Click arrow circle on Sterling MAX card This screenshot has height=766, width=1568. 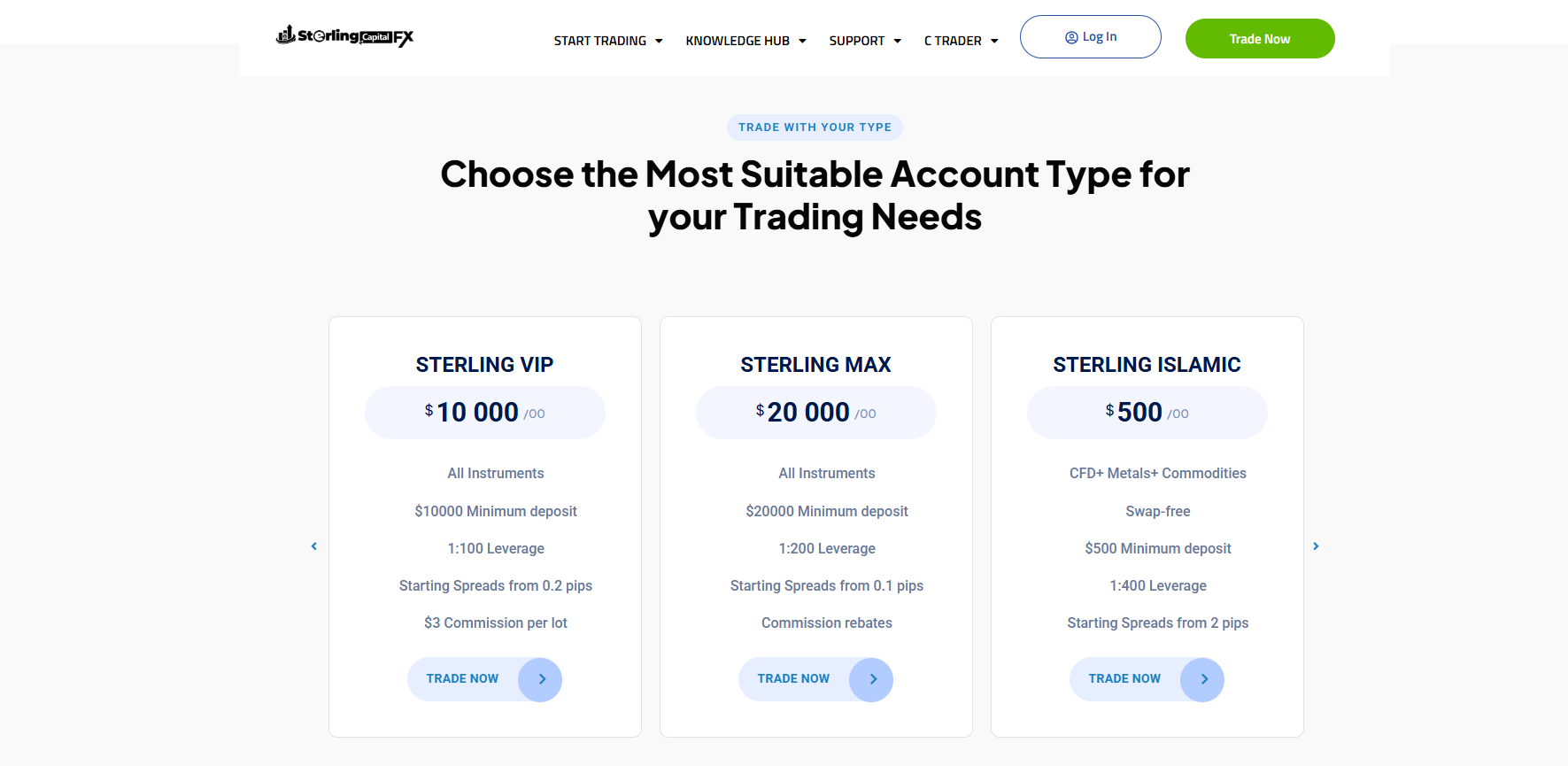click(871, 679)
